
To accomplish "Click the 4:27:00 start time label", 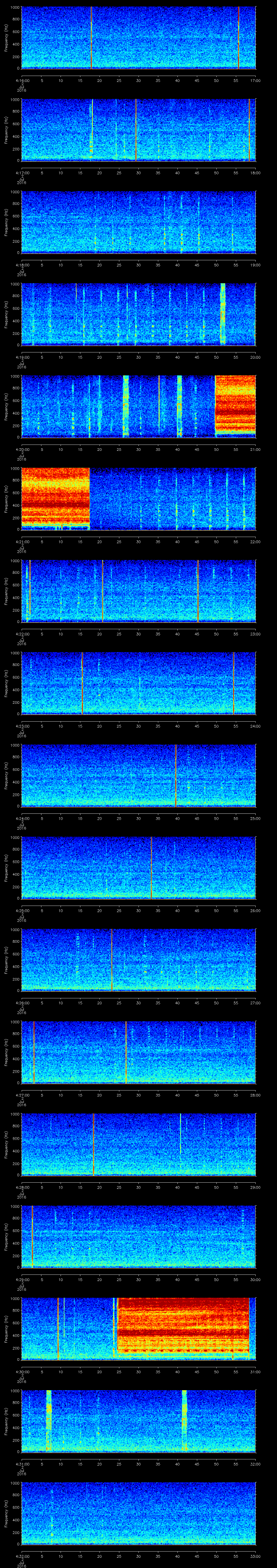I will tap(22, 1095).
